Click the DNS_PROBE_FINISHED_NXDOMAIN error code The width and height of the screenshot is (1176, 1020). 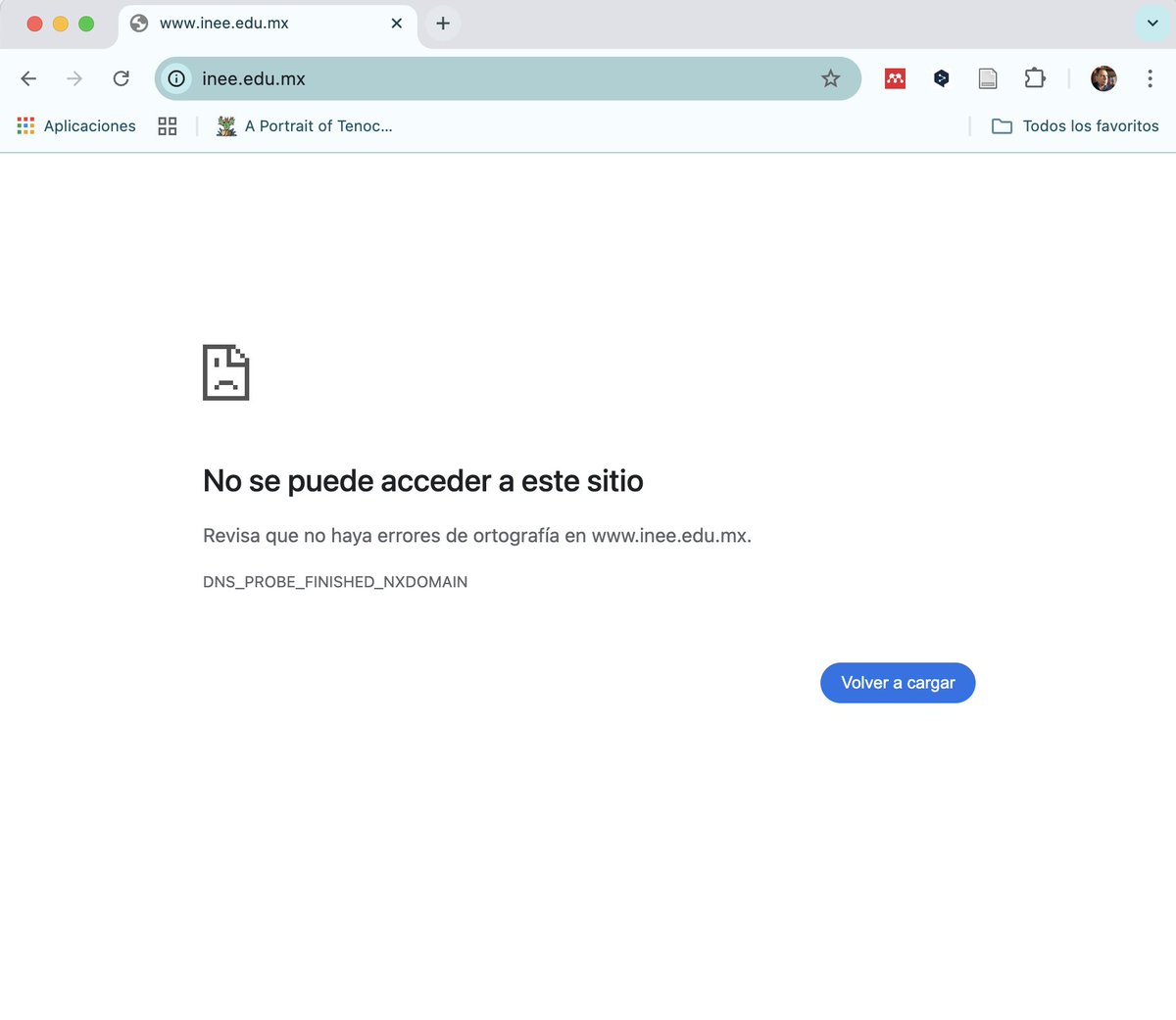pos(335,582)
